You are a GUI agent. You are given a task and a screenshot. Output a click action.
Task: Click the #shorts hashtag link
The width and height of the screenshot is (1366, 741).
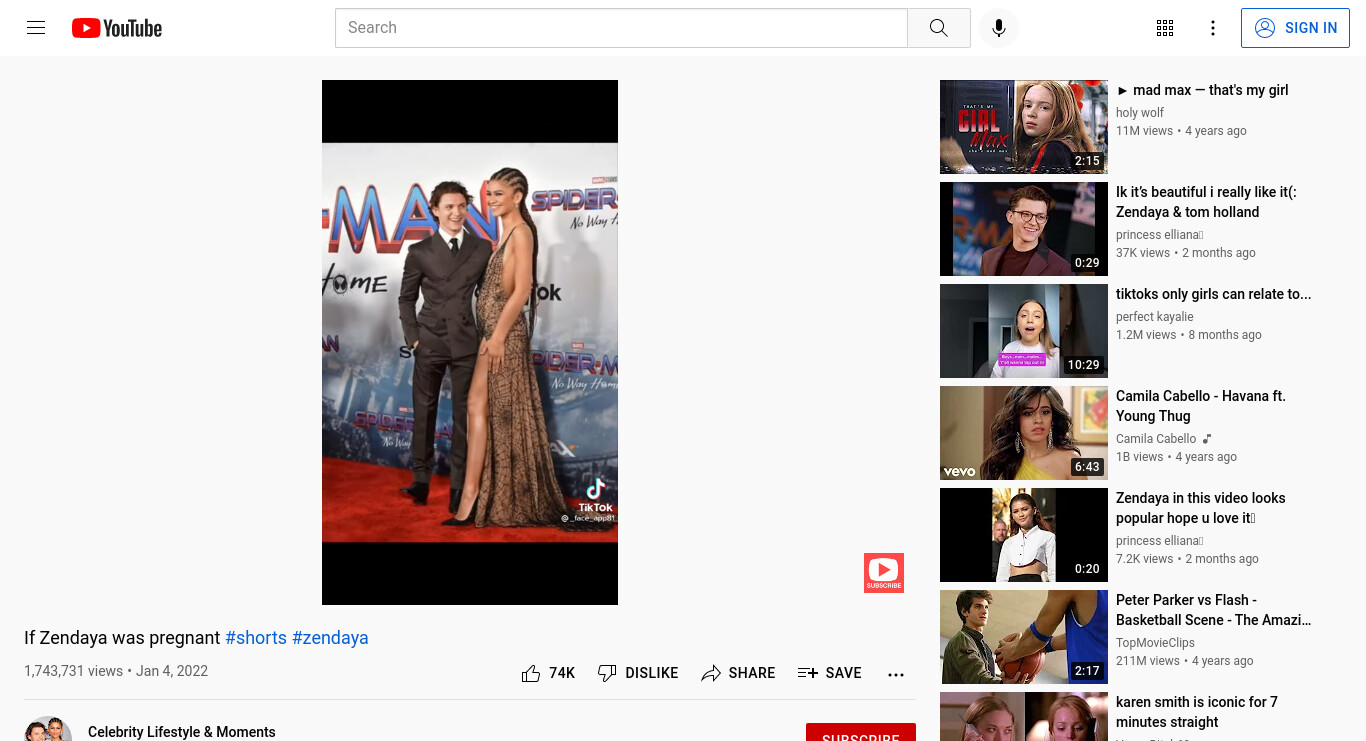[256, 638]
